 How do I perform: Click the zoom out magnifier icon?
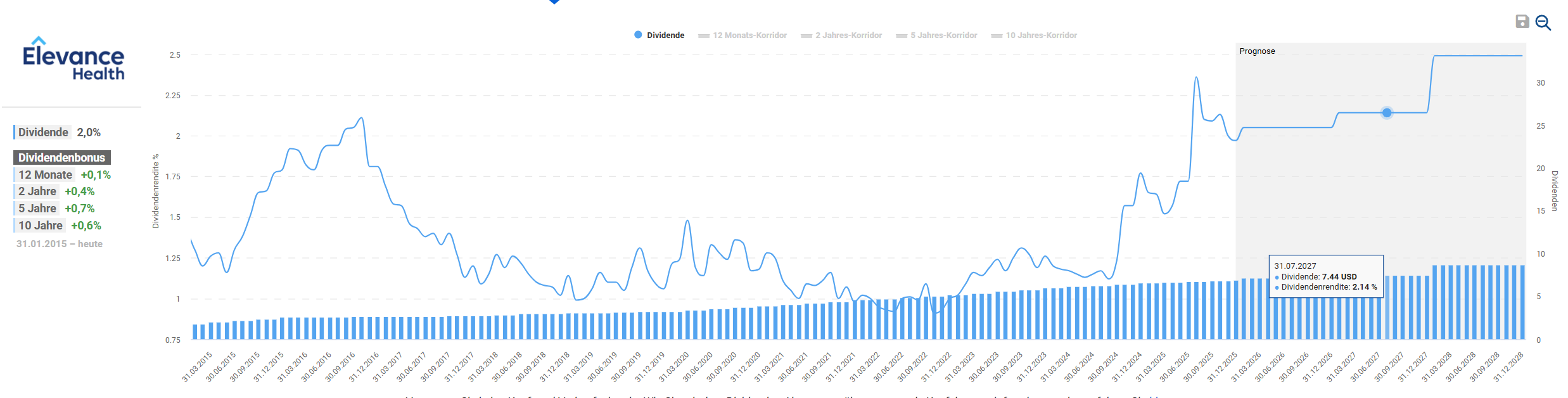(1543, 23)
